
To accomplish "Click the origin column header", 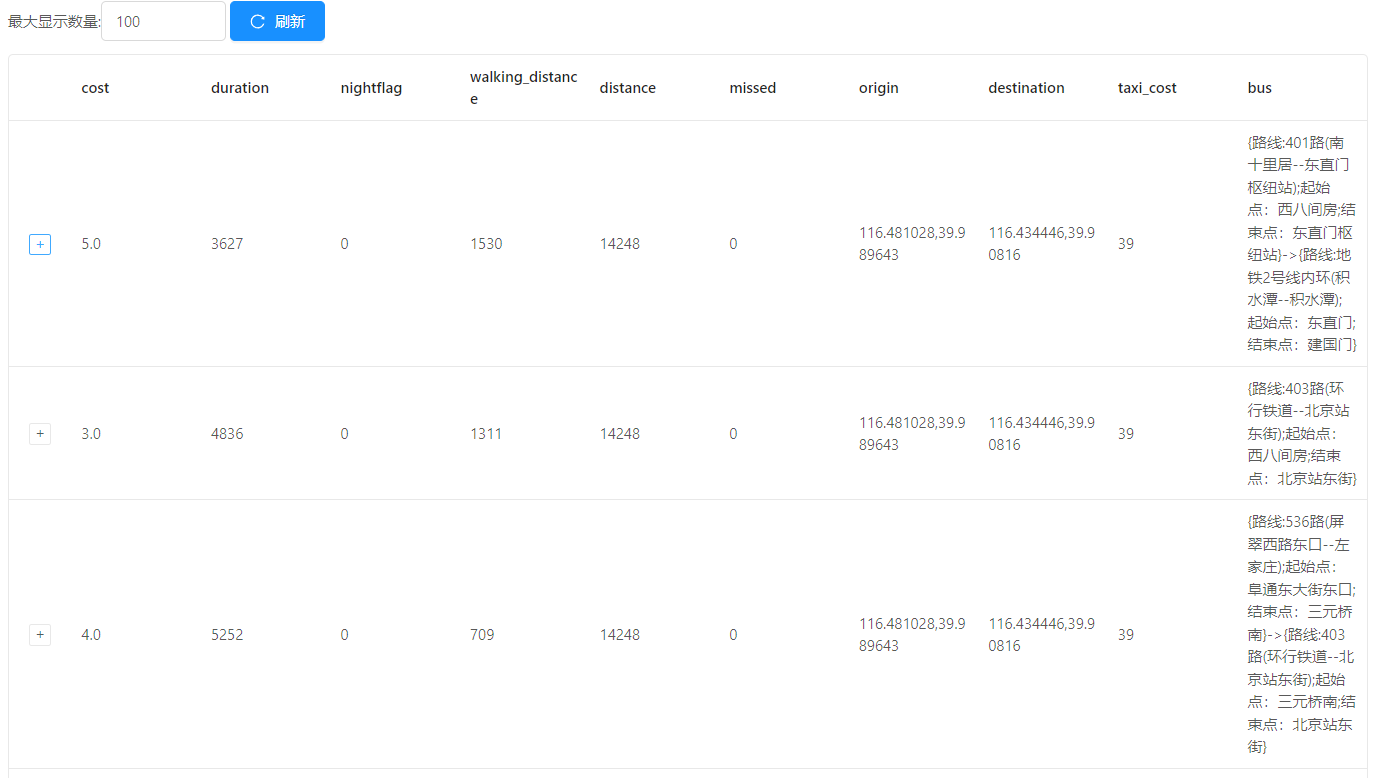I will (878, 88).
